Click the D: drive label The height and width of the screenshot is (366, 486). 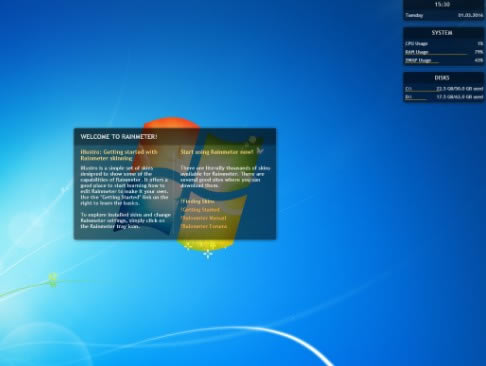[x=408, y=97]
